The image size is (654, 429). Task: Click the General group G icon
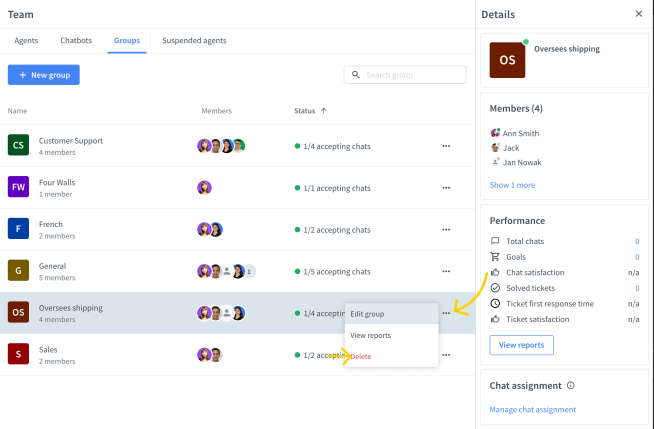tap(18, 271)
